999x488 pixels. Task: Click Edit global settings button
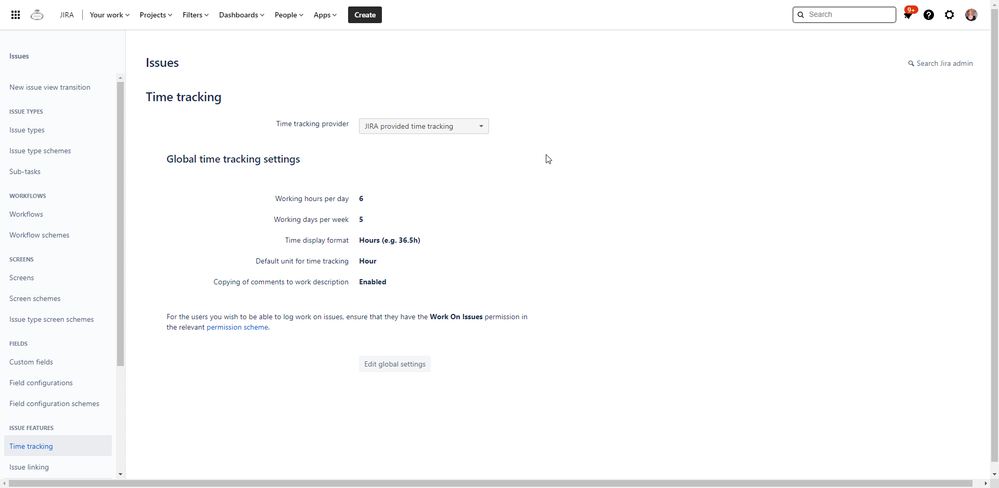pos(394,364)
